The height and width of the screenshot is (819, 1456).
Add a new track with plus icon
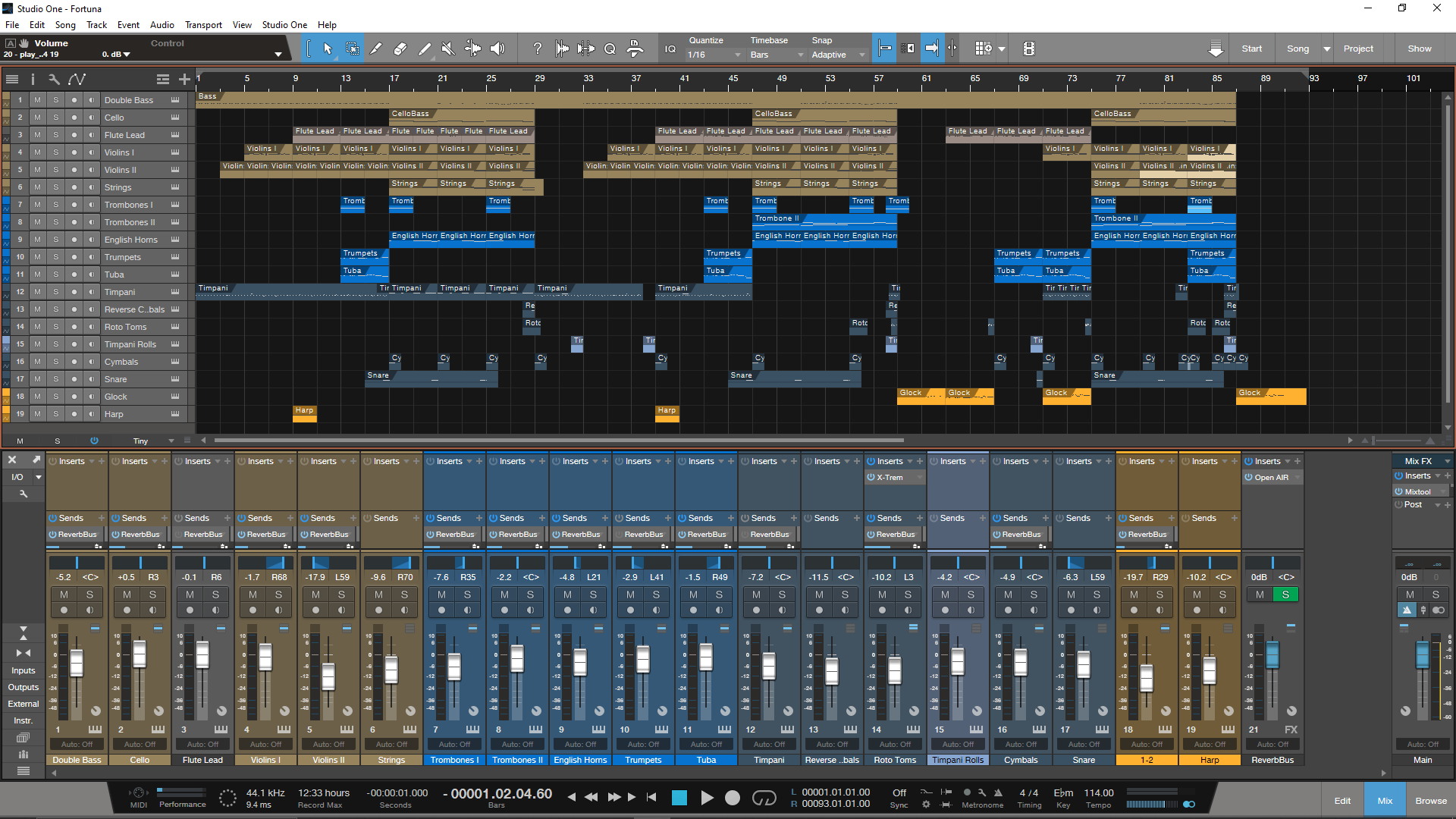(184, 79)
